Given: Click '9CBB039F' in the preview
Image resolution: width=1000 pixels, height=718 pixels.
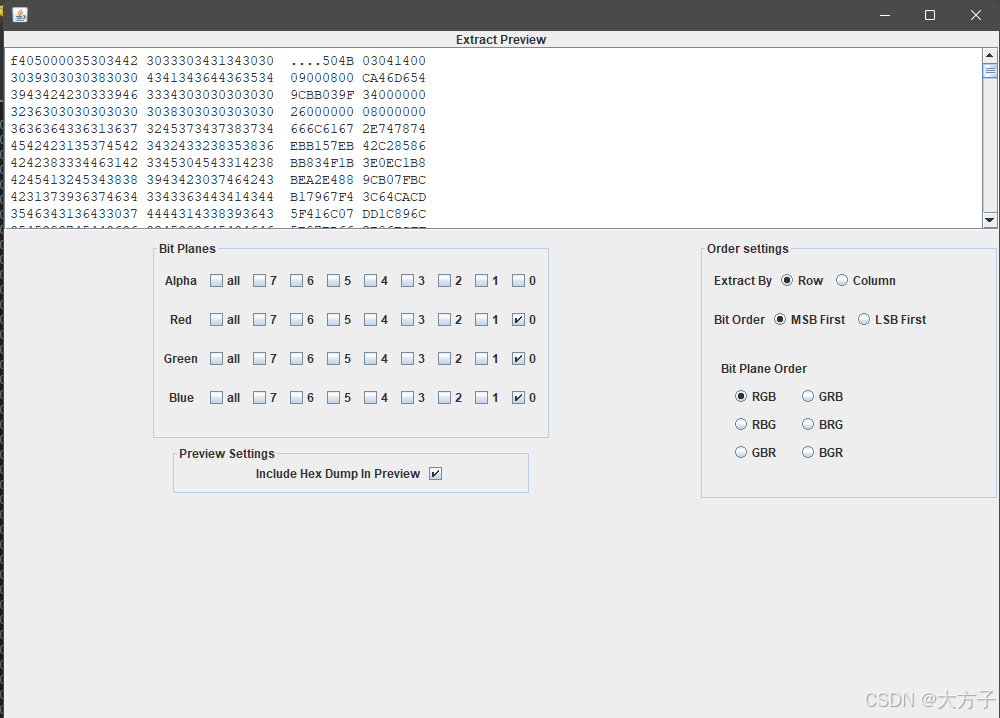Looking at the screenshot, I should 322,95.
